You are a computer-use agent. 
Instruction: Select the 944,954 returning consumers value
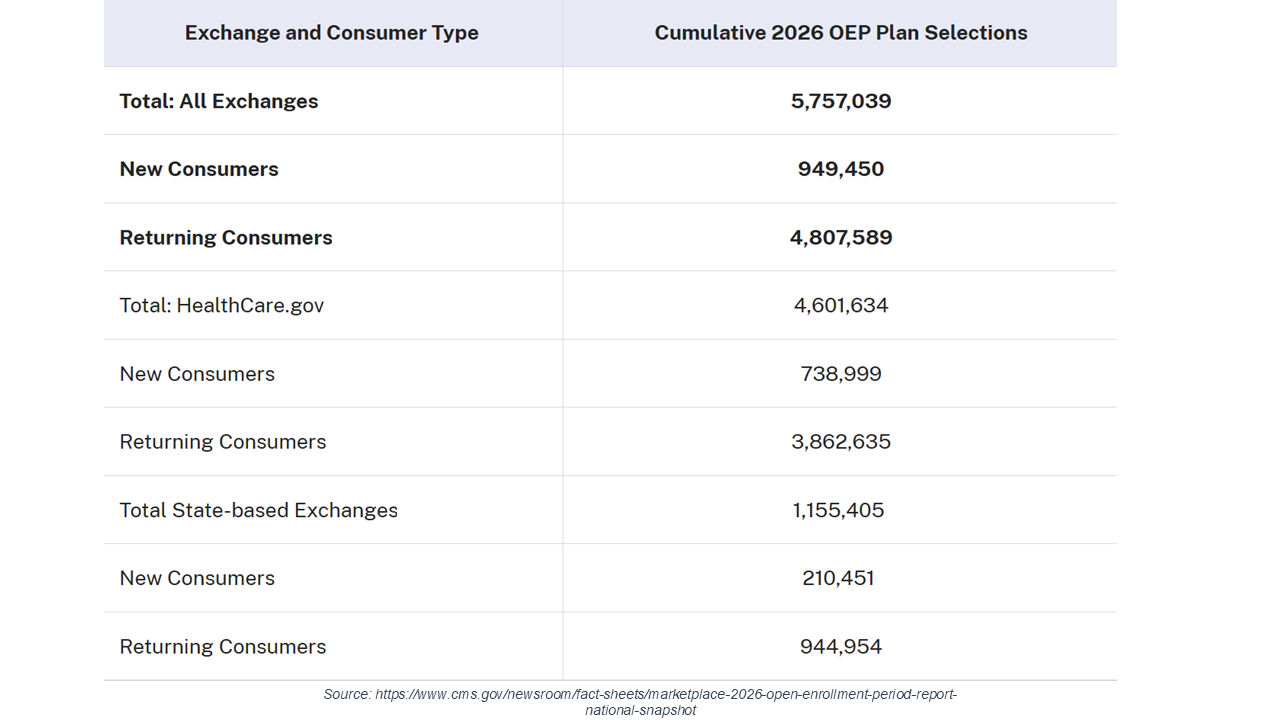[841, 647]
